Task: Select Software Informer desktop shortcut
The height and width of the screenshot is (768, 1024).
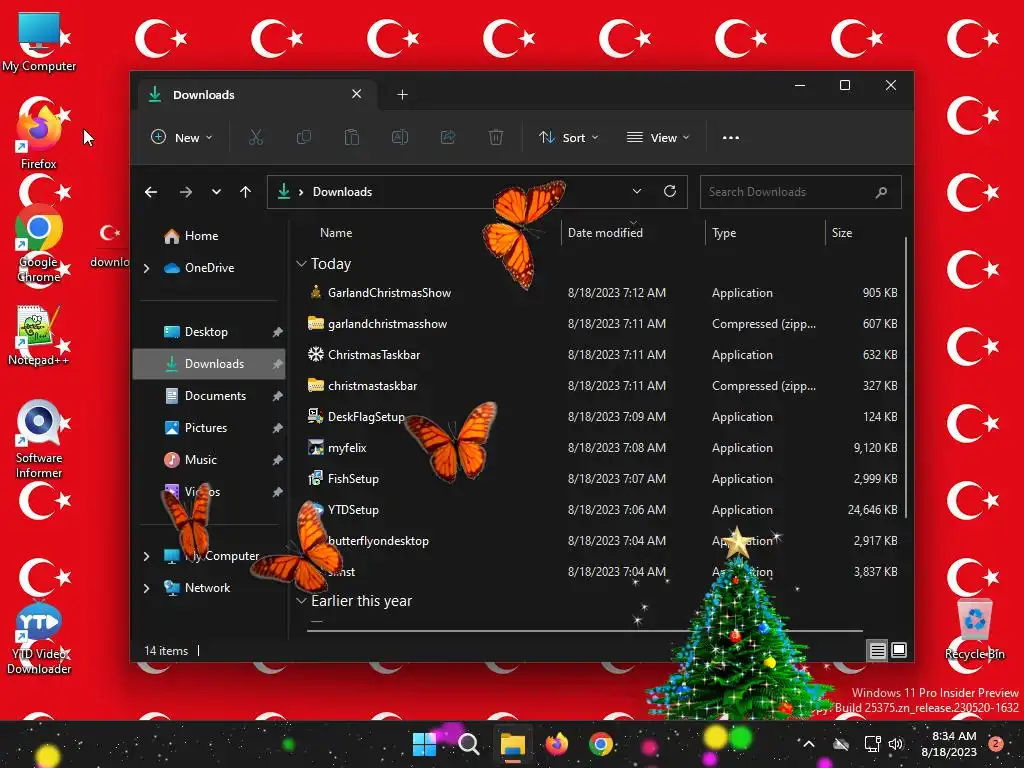Action: [x=39, y=440]
